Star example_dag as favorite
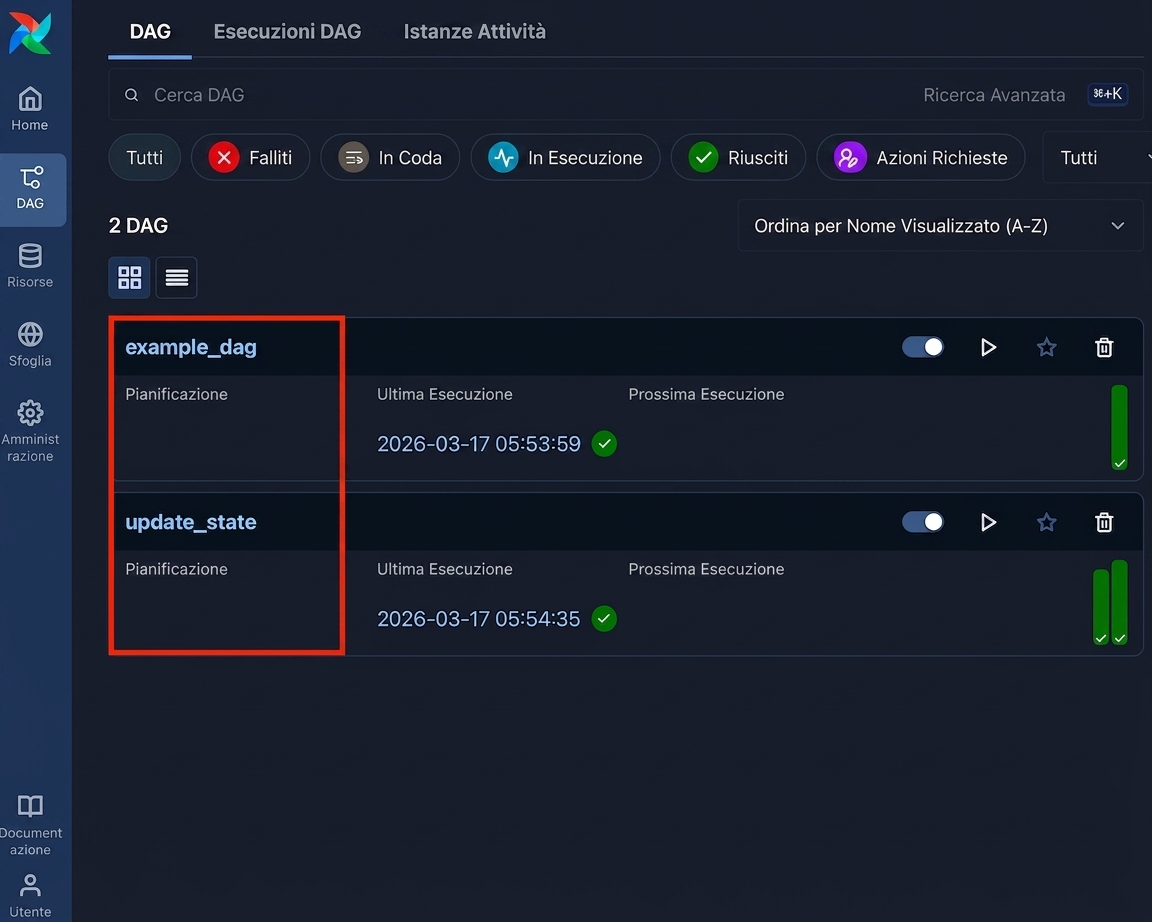Image resolution: width=1152 pixels, height=922 pixels. [1046, 347]
